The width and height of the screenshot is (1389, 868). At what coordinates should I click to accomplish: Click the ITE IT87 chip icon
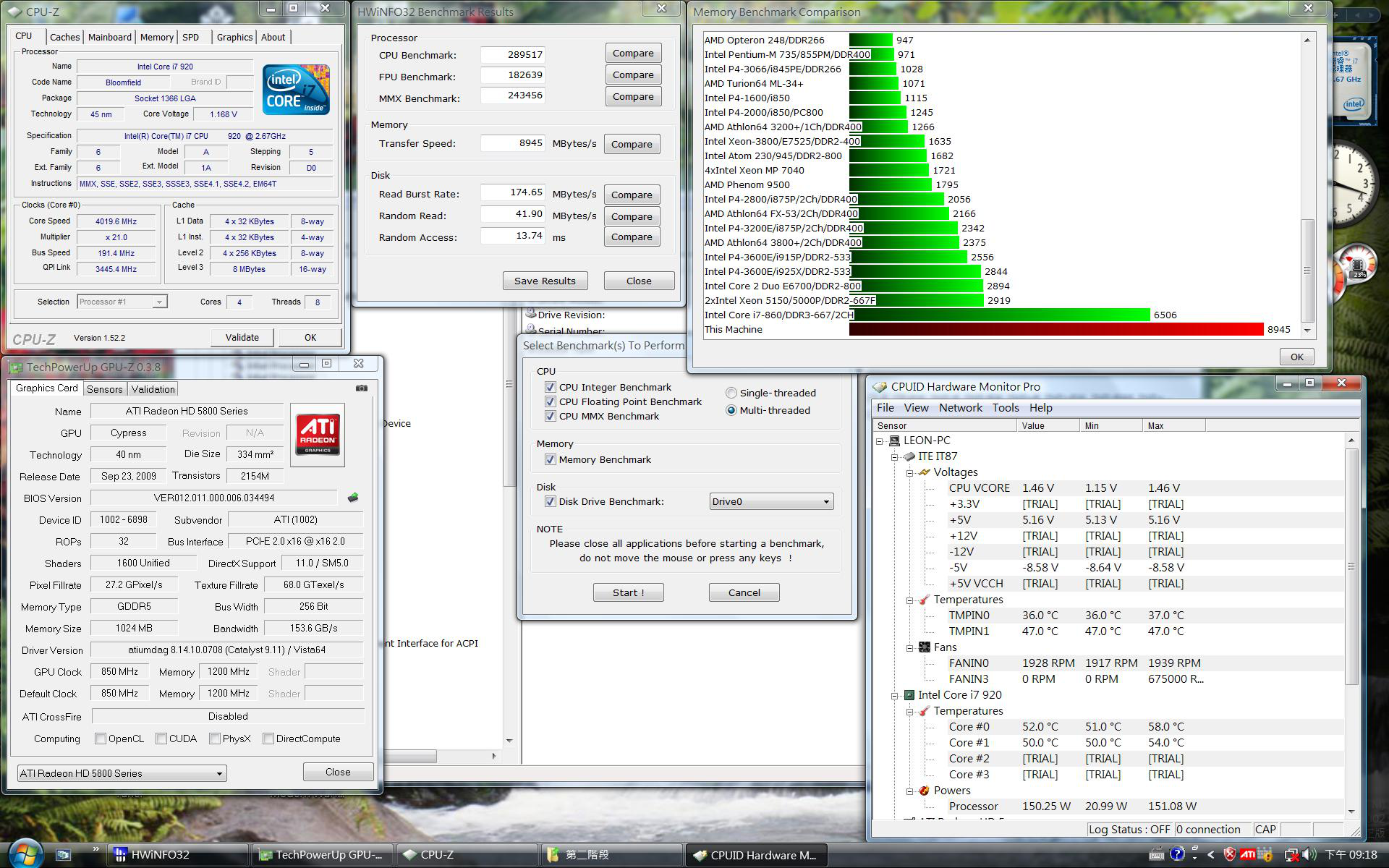tap(909, 456)
